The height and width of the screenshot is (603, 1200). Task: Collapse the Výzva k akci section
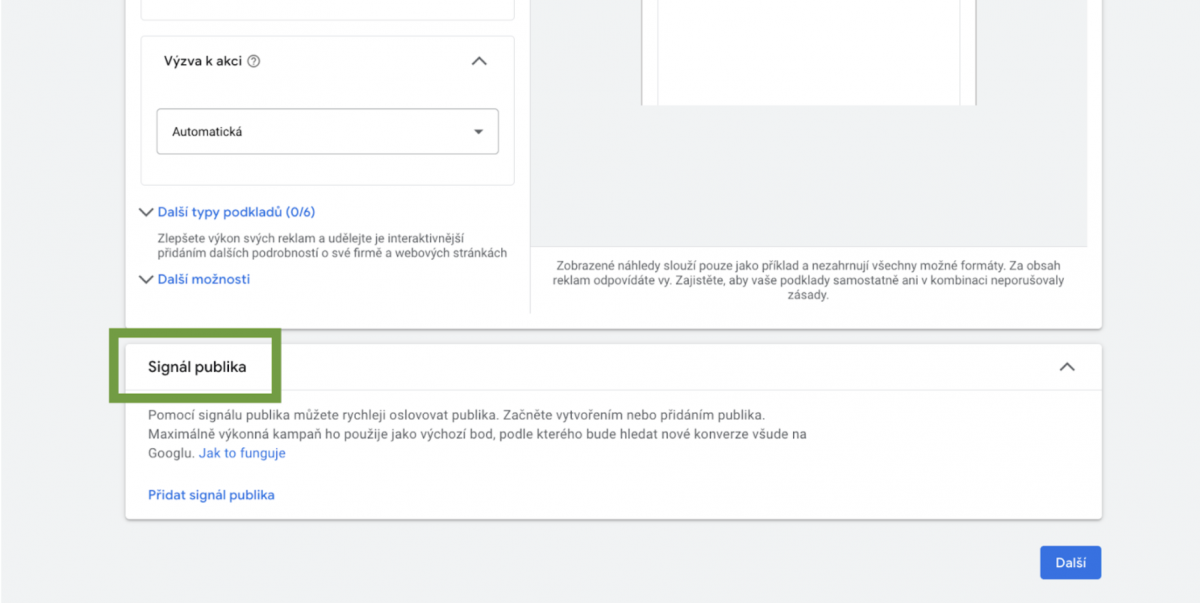[479, 61]
